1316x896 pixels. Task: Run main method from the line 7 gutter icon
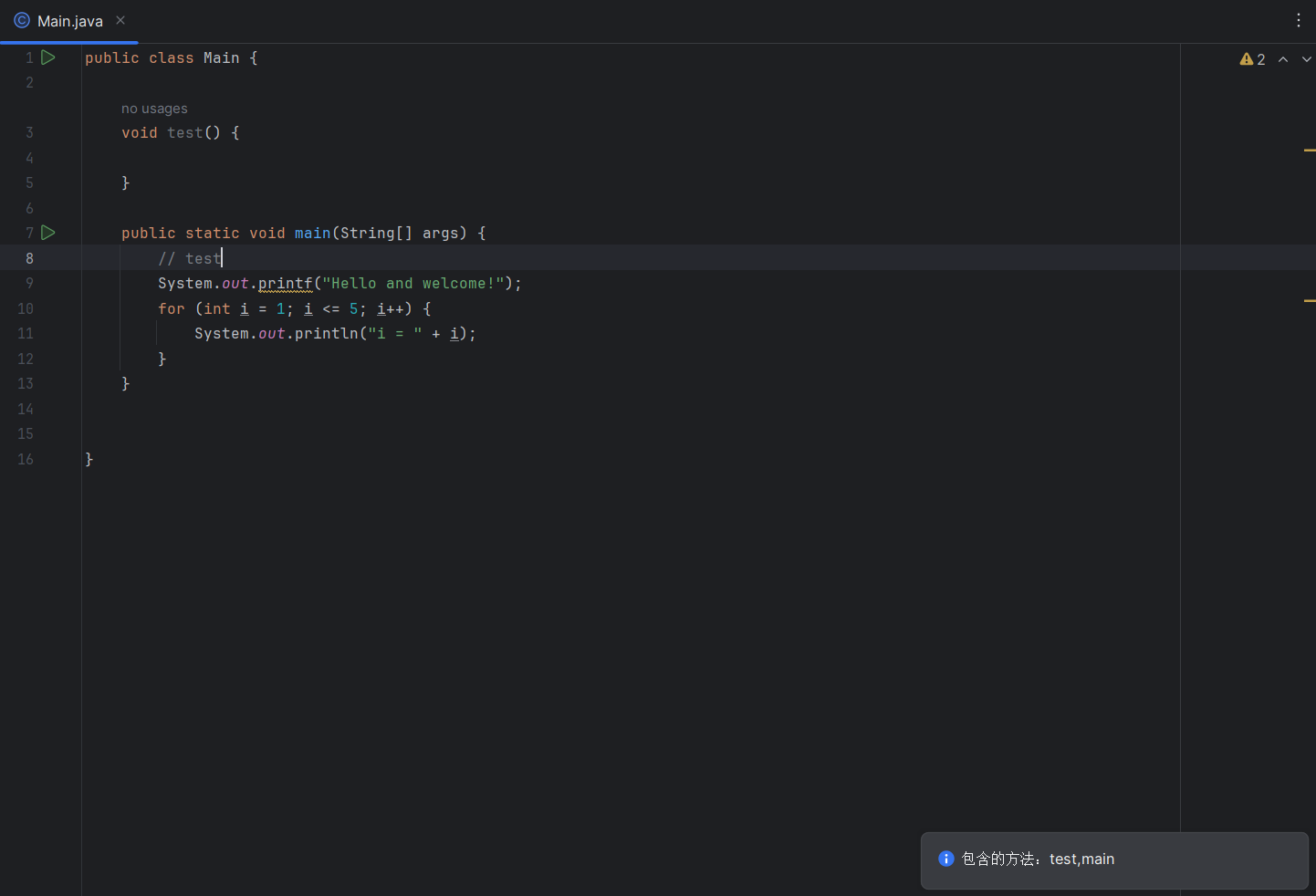pos(48,233)
